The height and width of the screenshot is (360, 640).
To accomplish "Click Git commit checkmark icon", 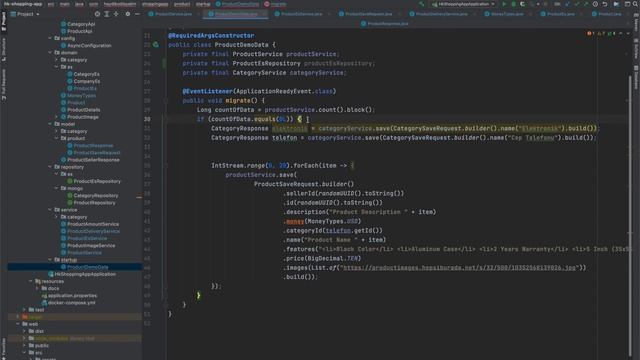I will point(577,4).
